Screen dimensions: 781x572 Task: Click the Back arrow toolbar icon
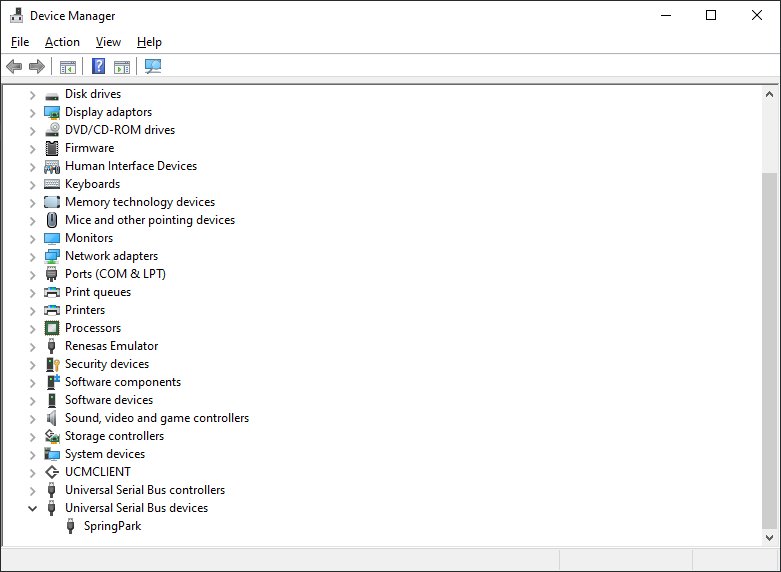14,66
